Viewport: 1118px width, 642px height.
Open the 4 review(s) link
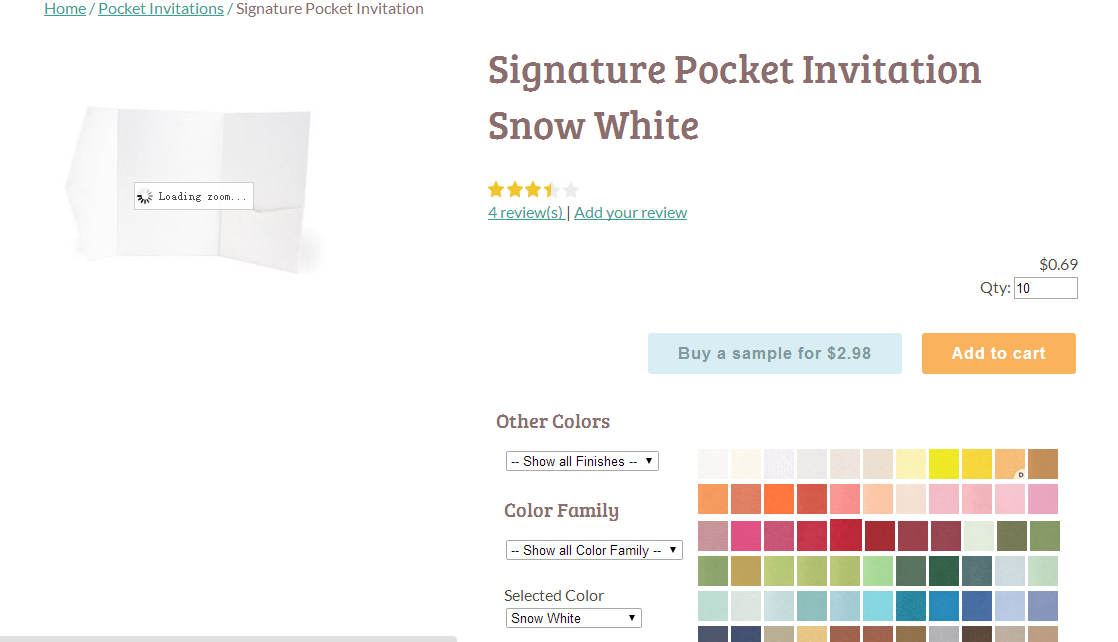[x=525, y=212]
